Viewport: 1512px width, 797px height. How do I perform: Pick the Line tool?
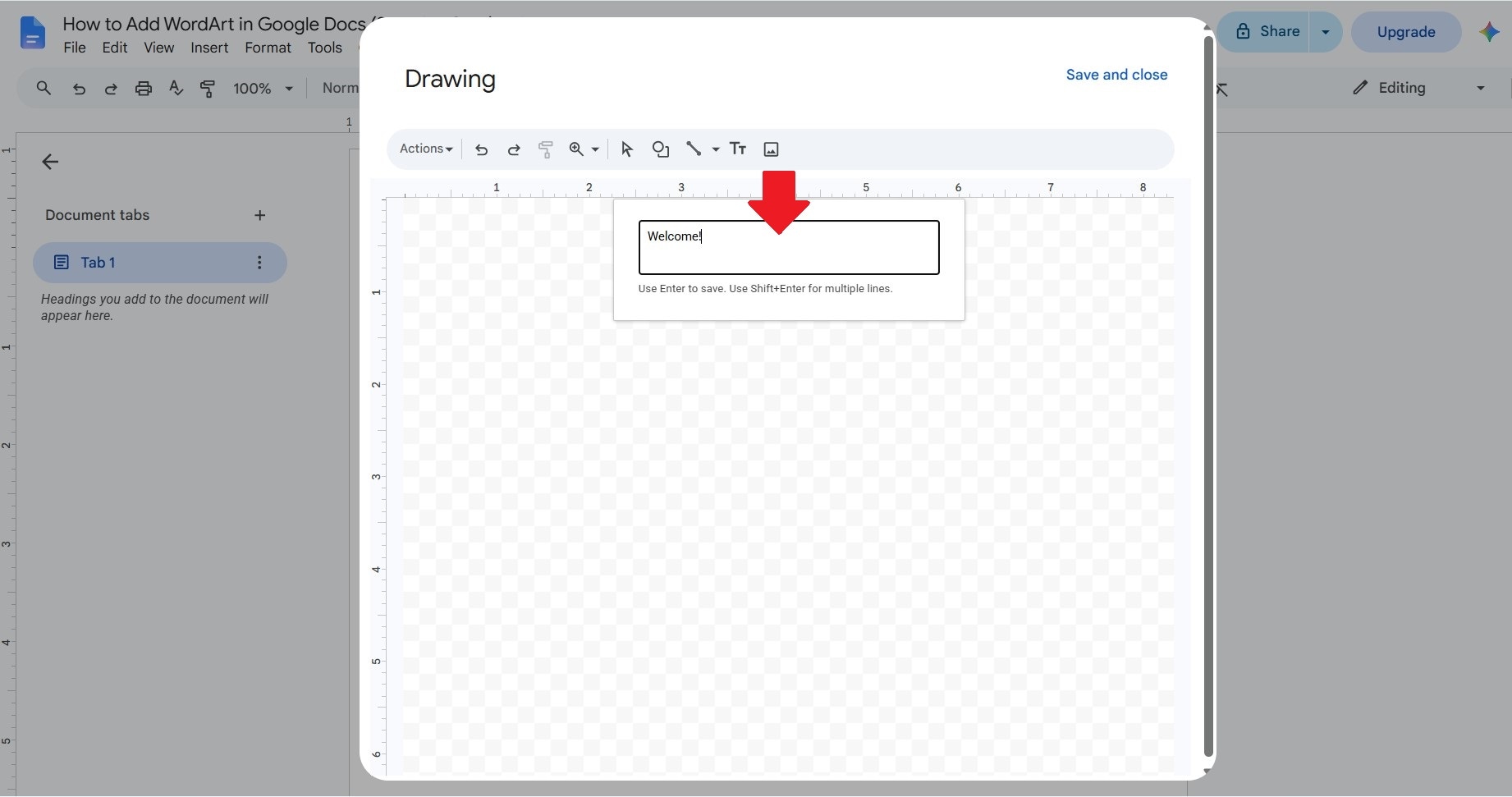click(x=694, y=149)
